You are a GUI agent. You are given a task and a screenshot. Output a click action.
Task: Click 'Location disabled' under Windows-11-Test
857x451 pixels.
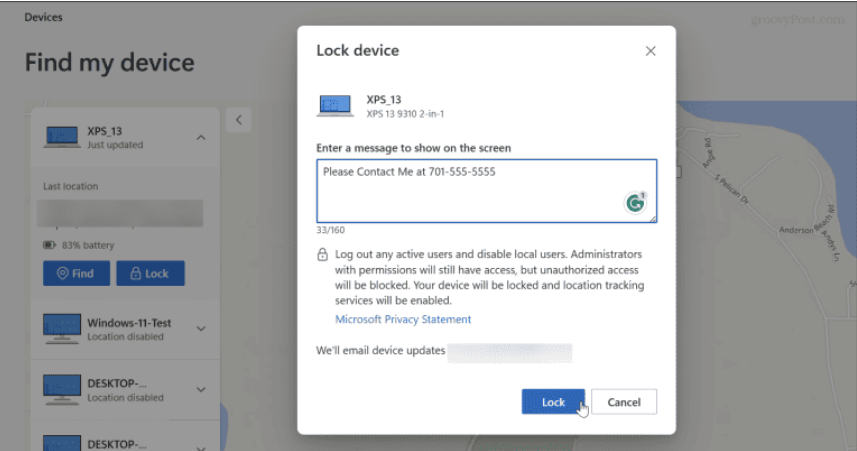point(126,337)
